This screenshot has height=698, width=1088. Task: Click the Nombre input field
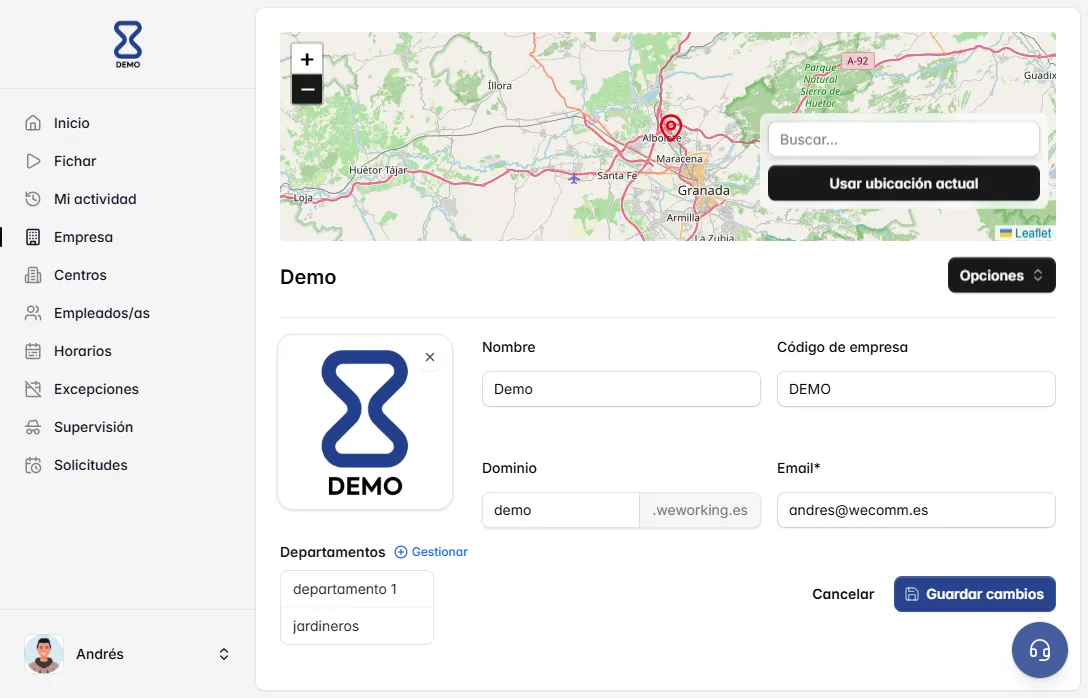621,389
